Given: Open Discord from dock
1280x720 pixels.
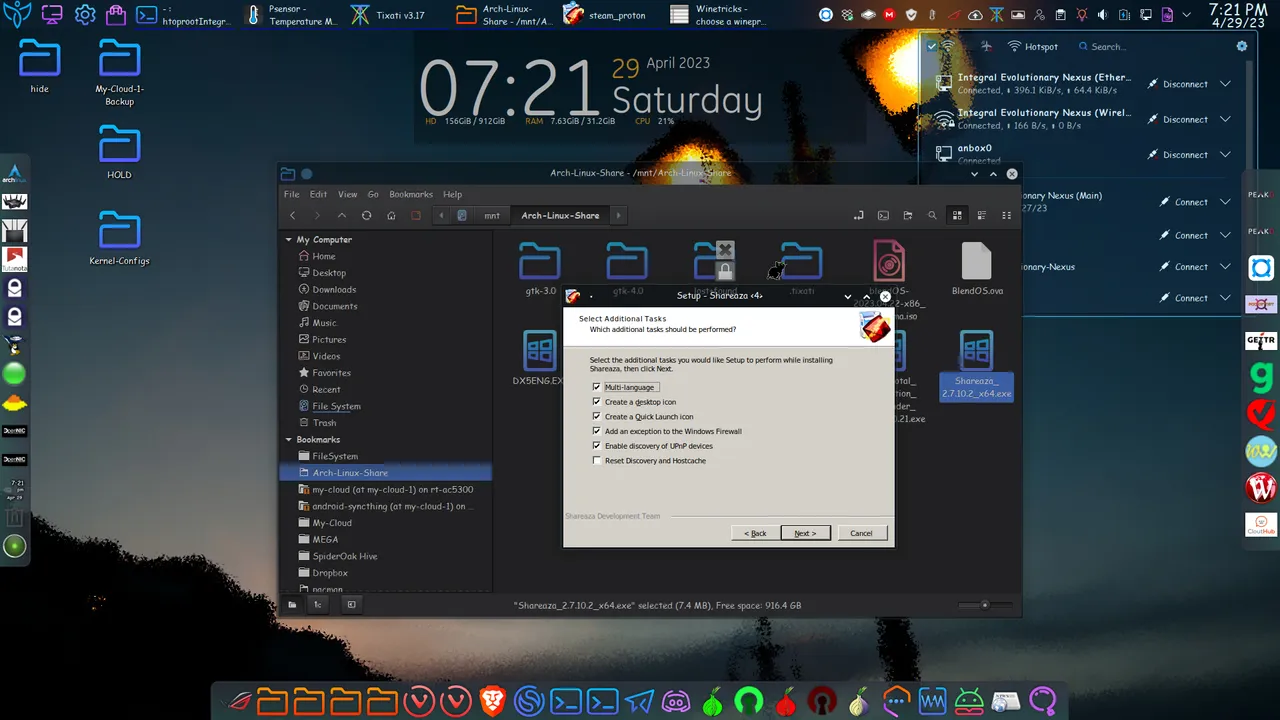Looking at the screenshot, I should click(676, 701).
